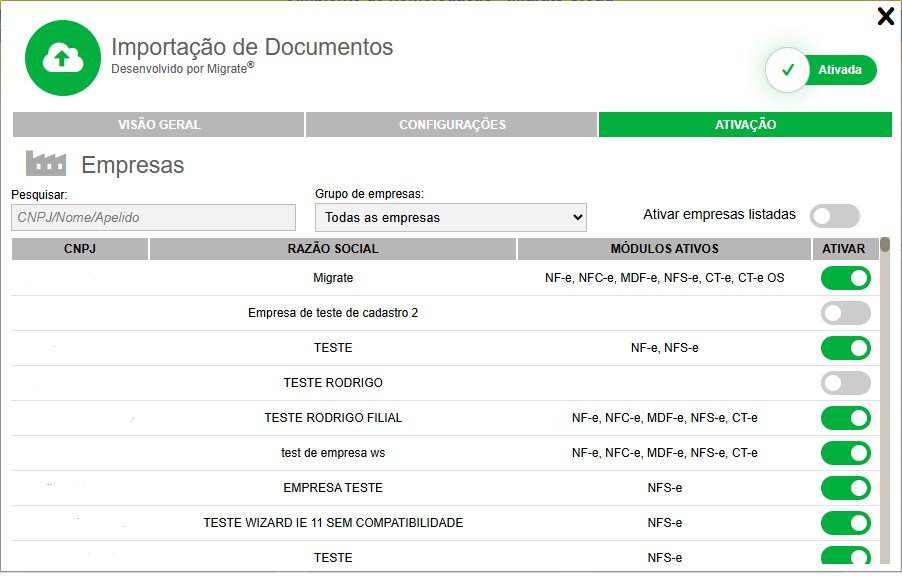Viewport: 902px width, 587px height.
Task: Select the Ativação tab
Action: 745,125
